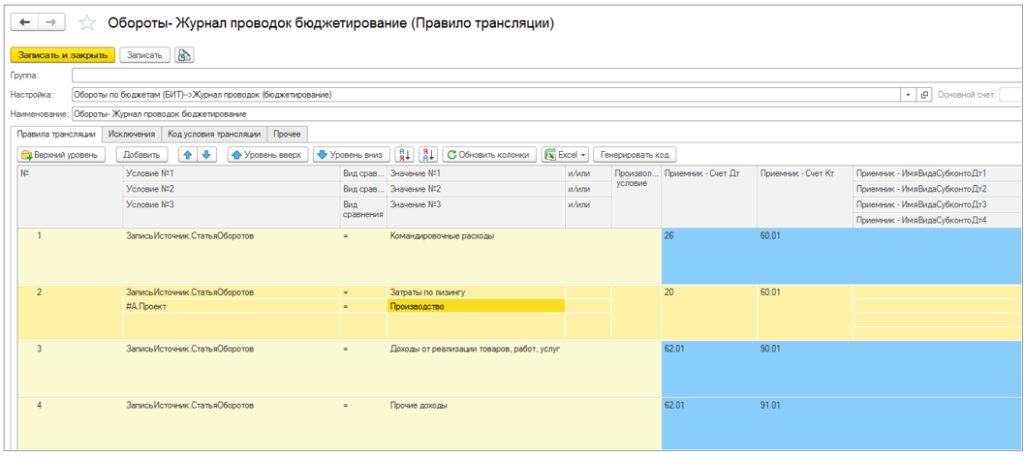
Task: Click Условие №2 column header
Action: [231, 189]
